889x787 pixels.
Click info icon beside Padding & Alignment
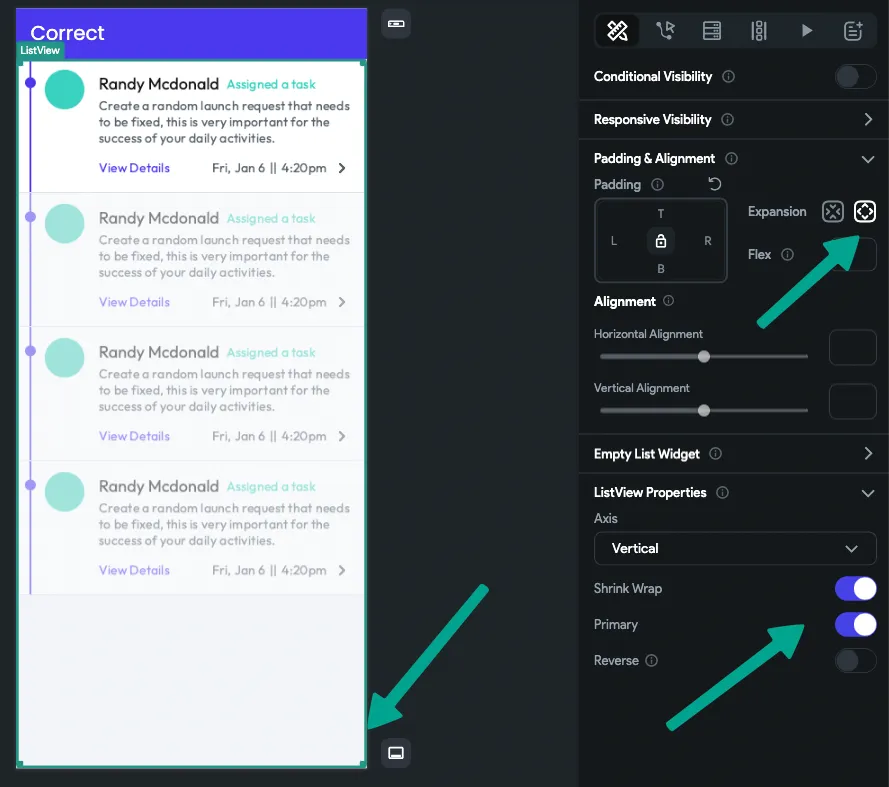coord(731,159)
